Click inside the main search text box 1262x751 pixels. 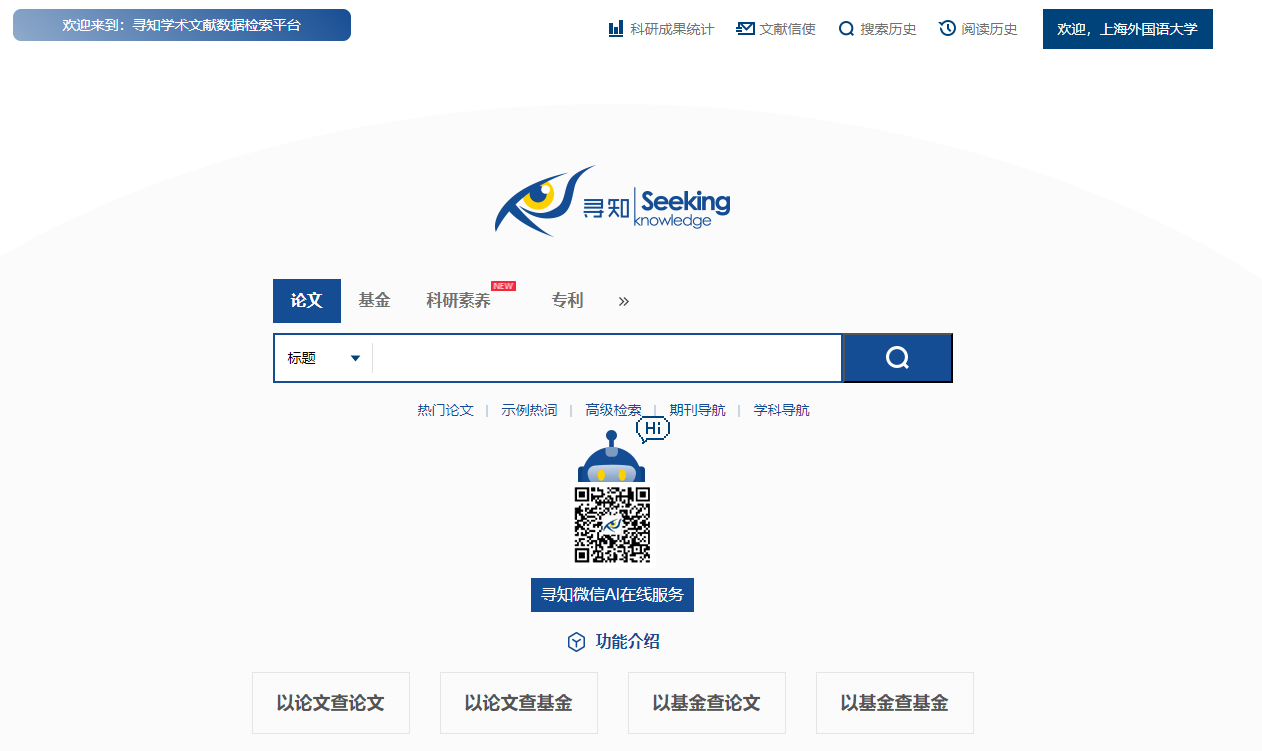point(606,358)
